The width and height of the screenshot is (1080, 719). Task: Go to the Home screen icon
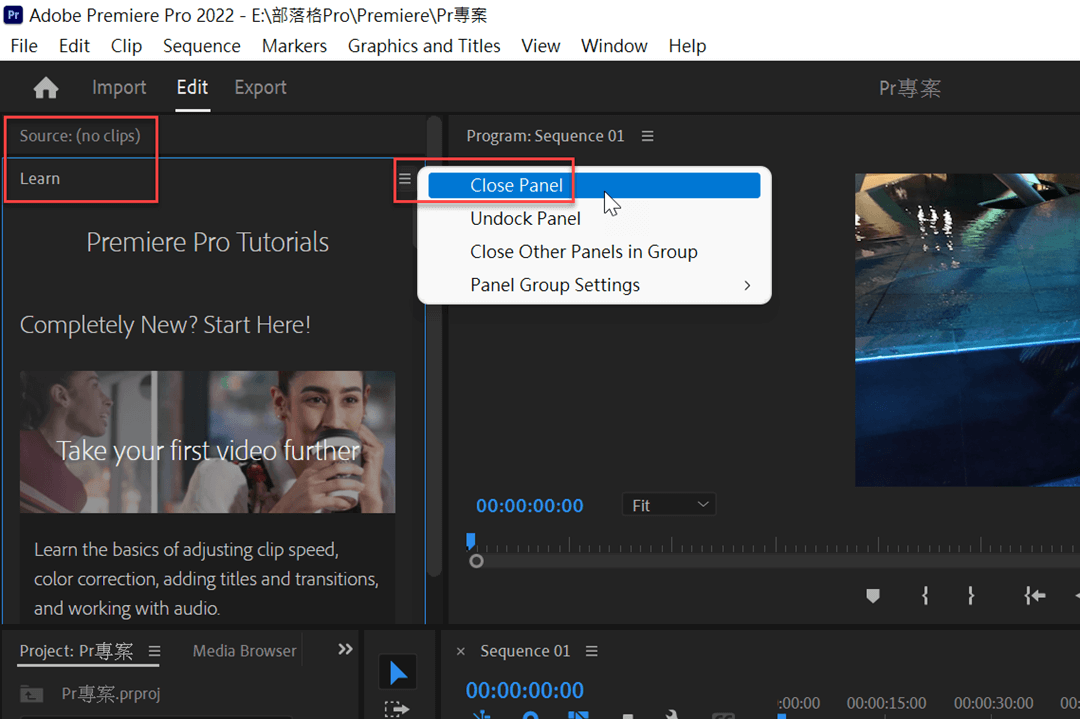click(46, 87)
